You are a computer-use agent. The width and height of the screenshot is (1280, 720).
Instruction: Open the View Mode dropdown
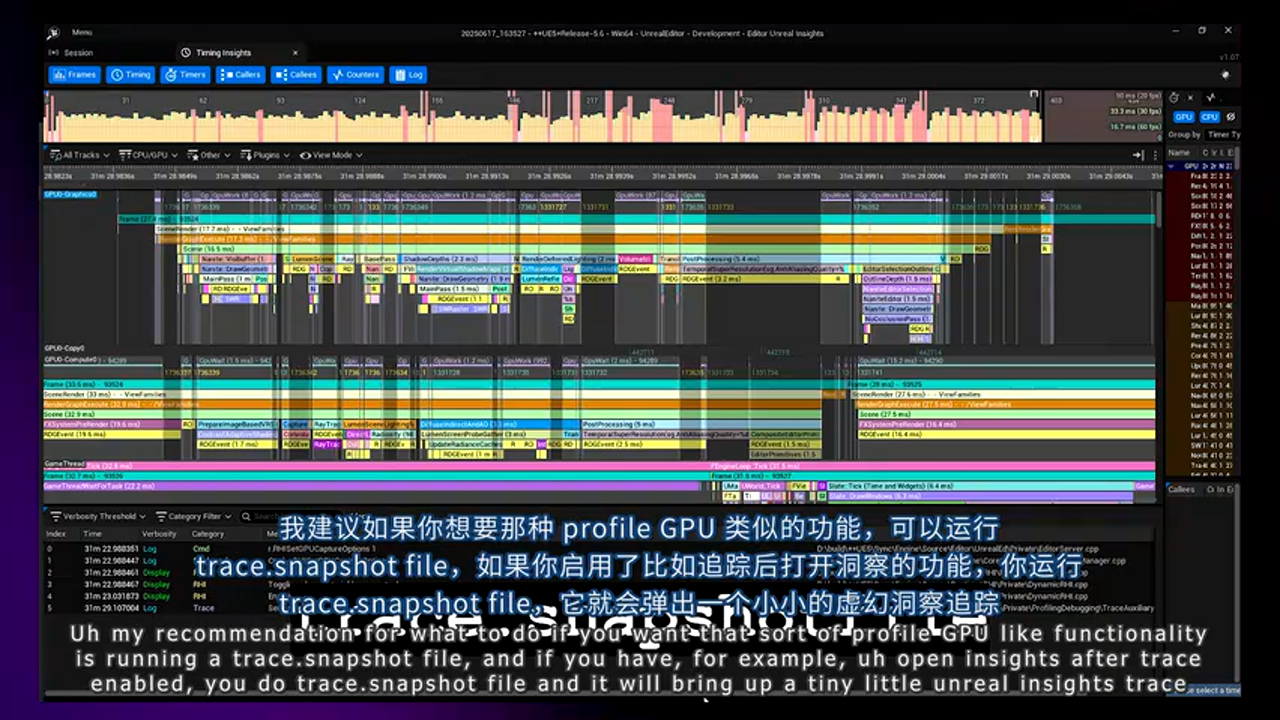(x=330, y=155)
